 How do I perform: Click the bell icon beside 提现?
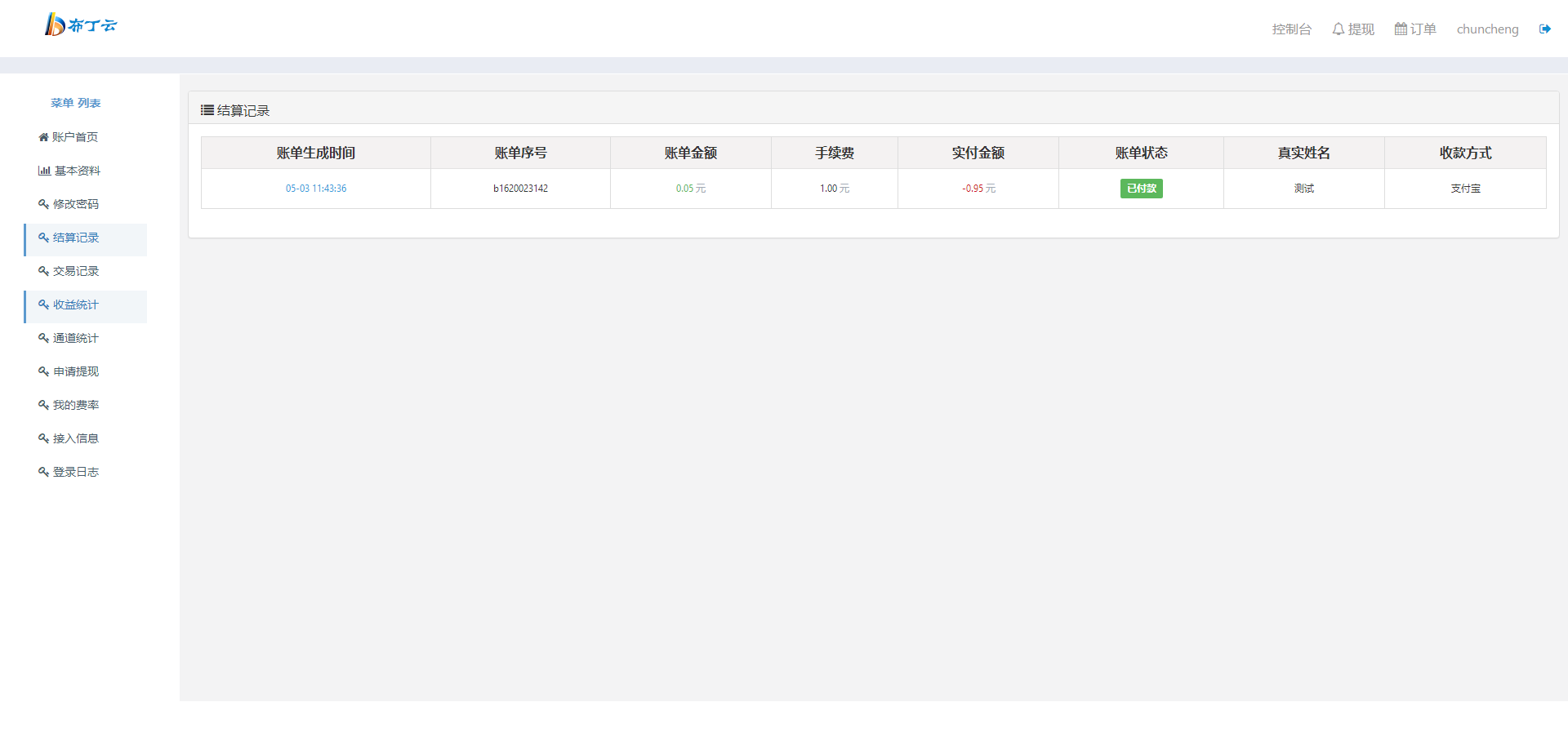pos(1338,29)
